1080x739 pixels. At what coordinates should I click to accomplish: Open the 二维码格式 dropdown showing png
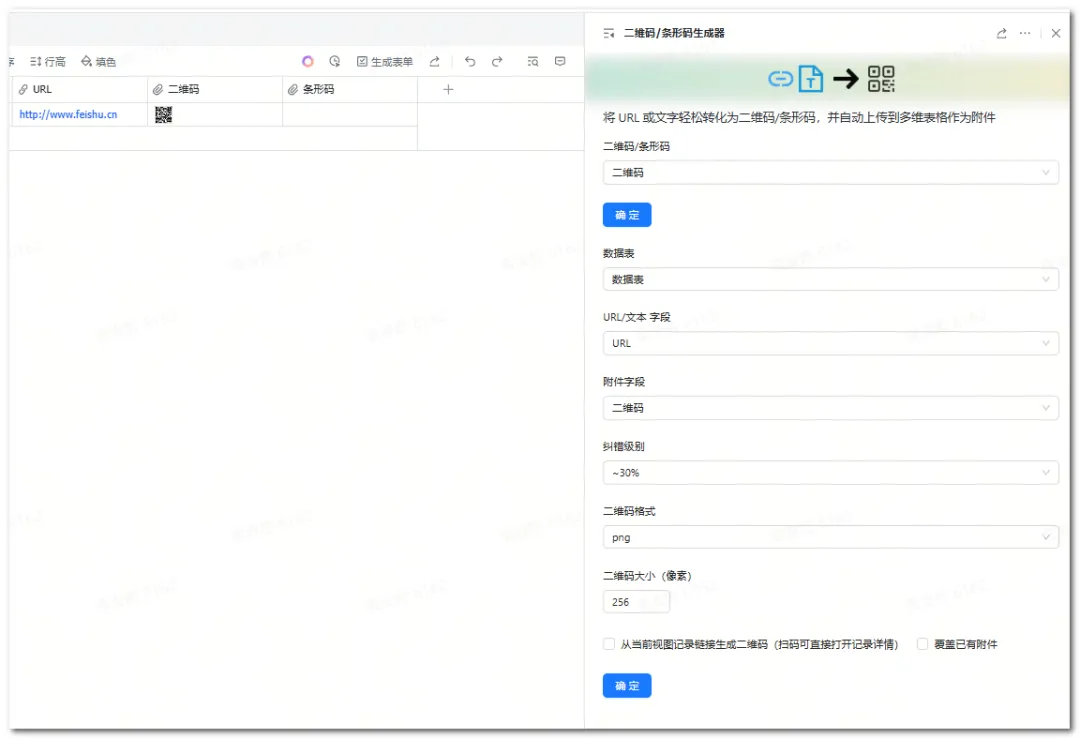[831, 537]
